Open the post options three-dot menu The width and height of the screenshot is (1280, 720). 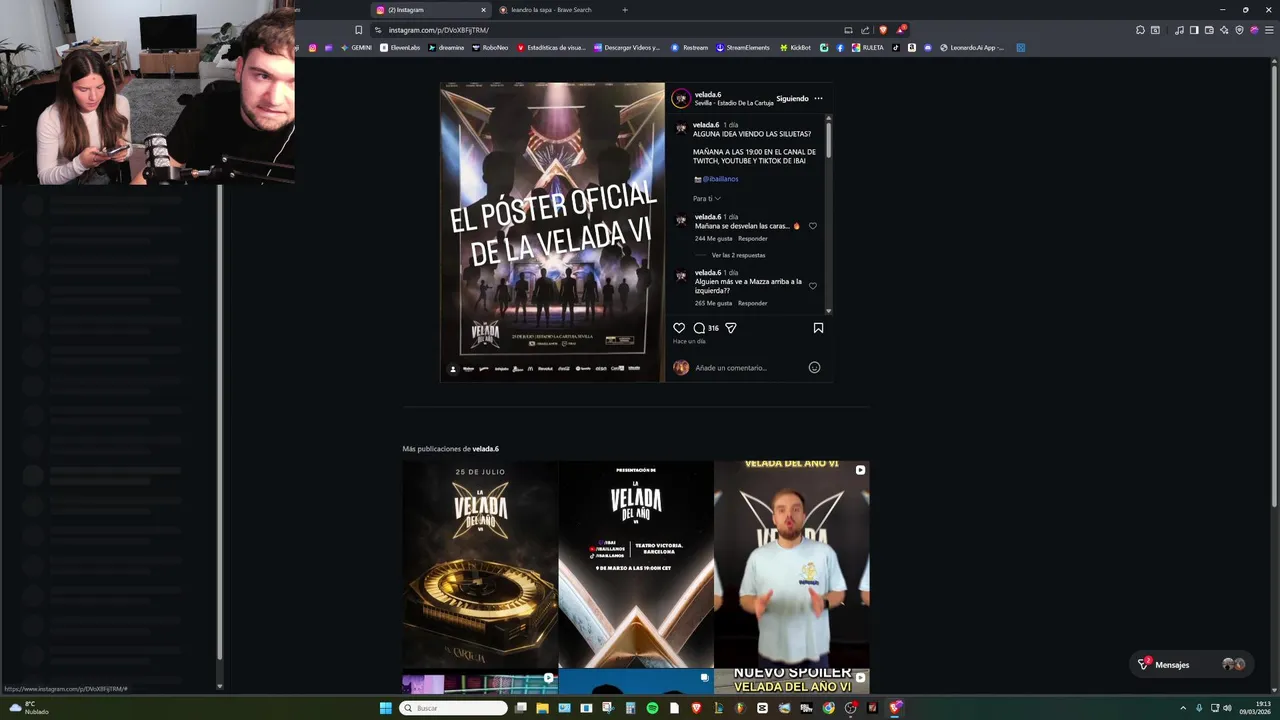click(818, 98)
